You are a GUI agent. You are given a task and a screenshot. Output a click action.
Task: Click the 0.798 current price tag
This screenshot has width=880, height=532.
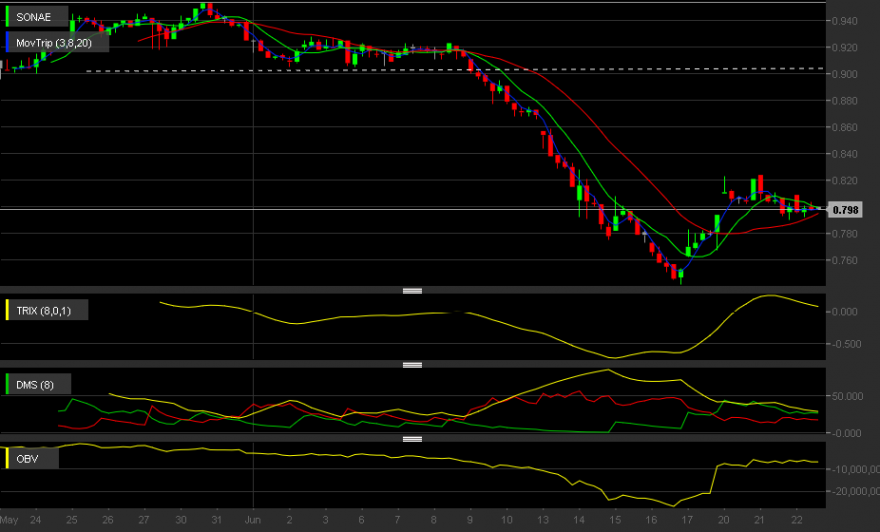tap(845, 210)
